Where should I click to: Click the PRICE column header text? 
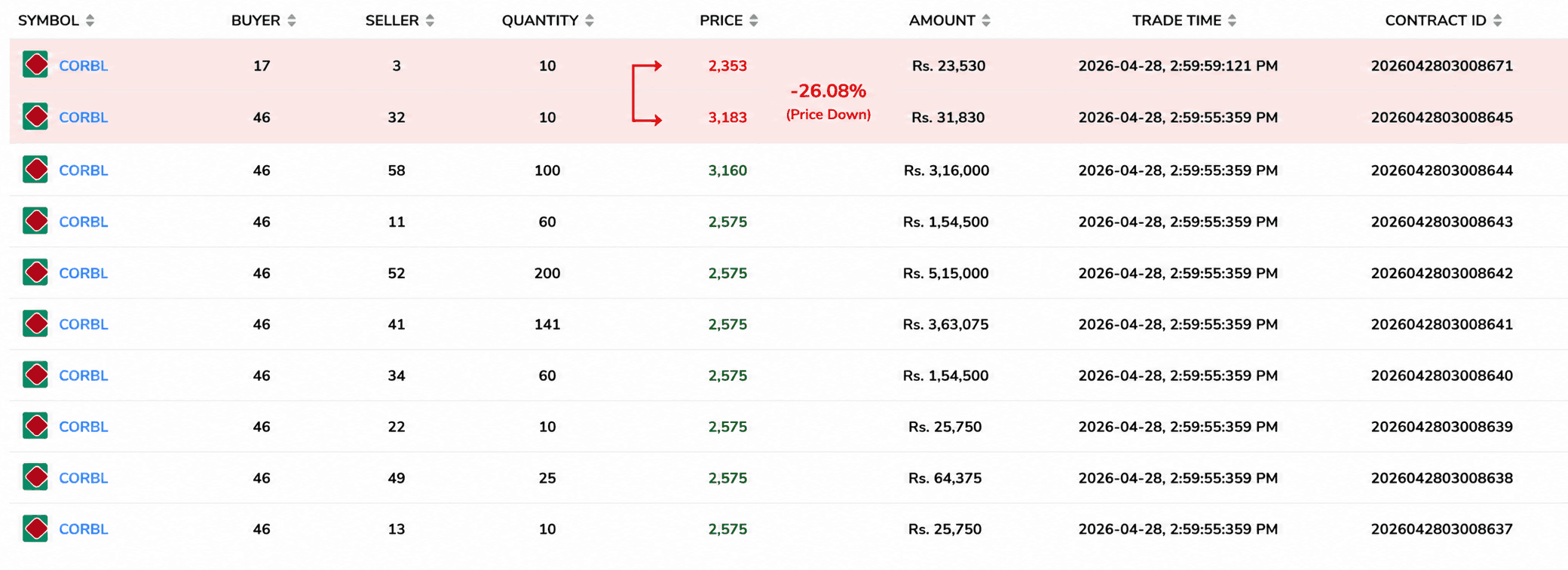pyautogui.click(x=721, y=21)
